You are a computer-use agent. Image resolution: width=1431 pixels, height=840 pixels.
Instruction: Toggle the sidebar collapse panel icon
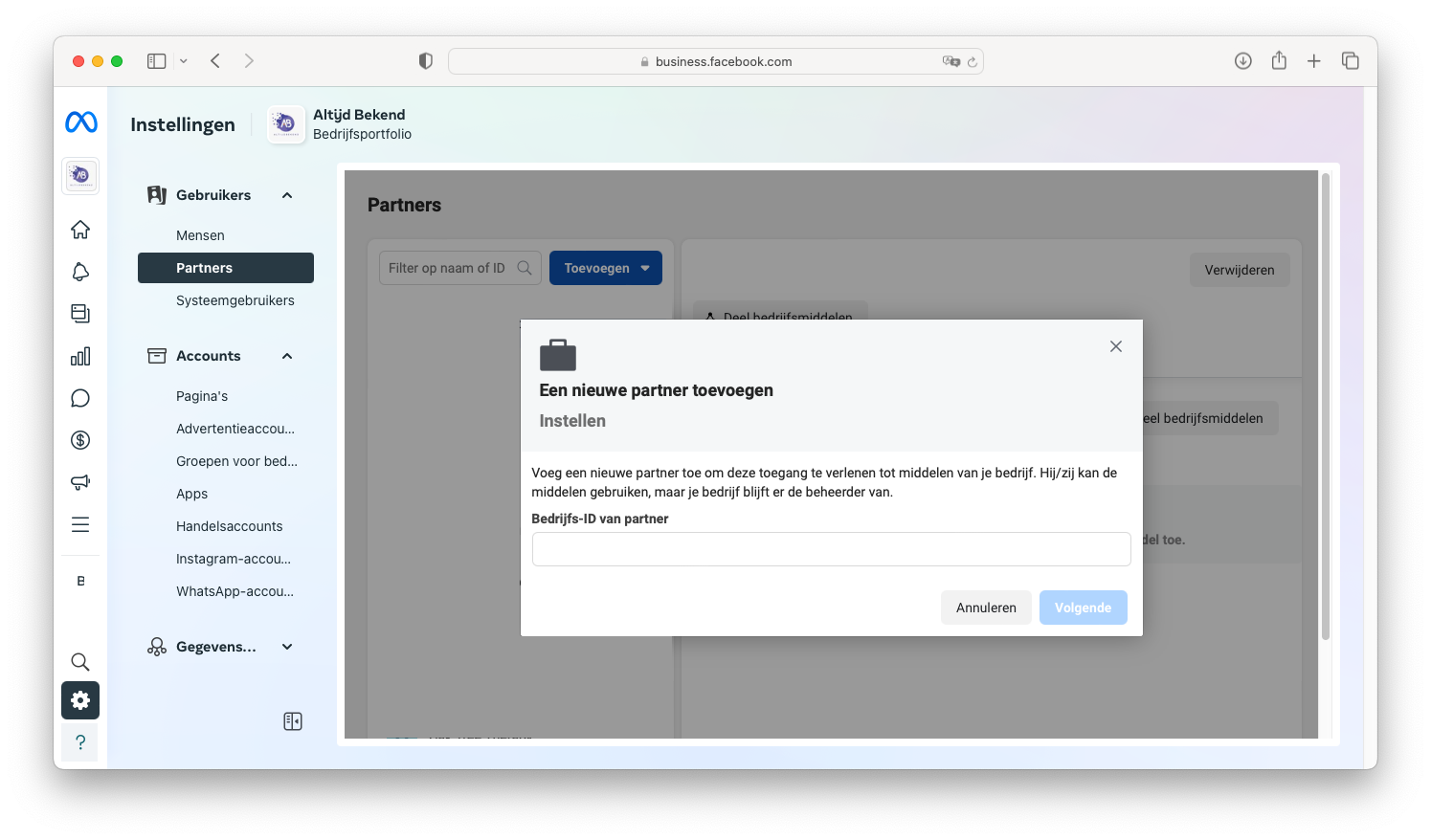pos(293,721)
